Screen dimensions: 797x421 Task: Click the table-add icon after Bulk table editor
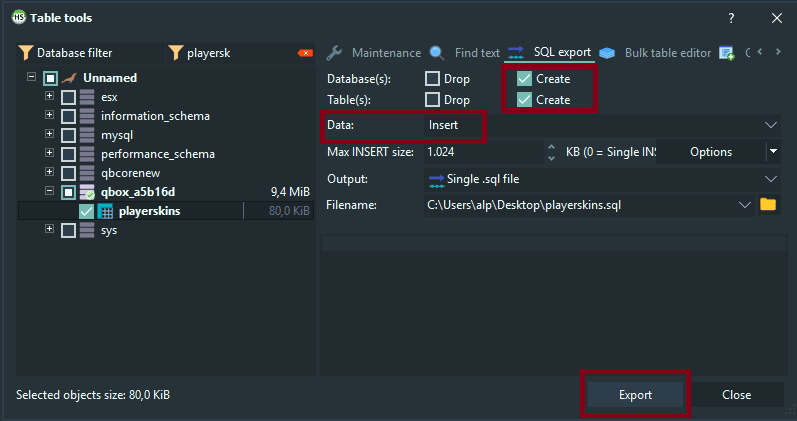pos(726,53)
